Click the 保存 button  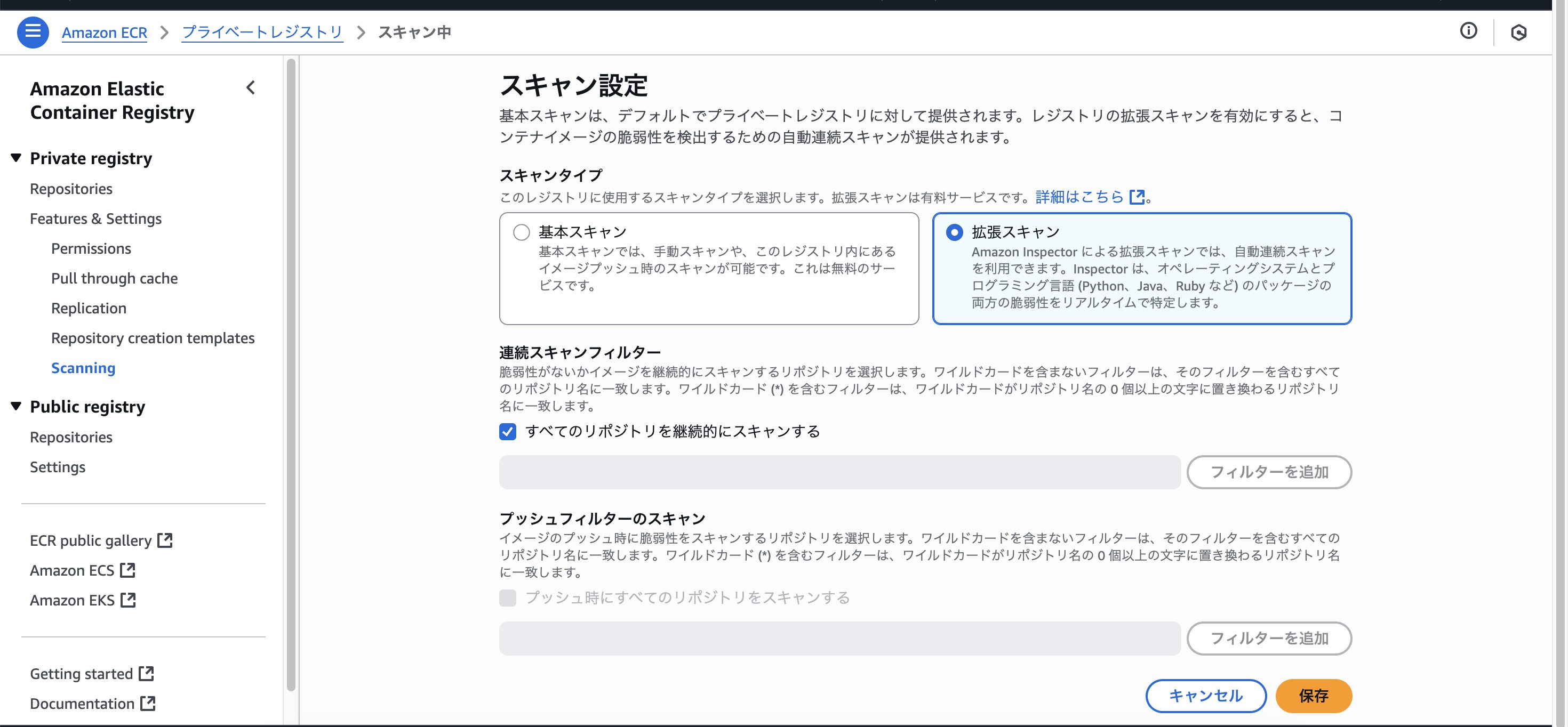[1314, 696]
